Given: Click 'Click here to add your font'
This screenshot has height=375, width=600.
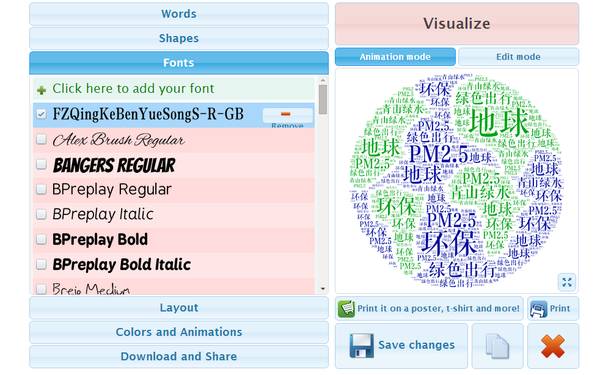Looking at the screenshot, I should point(133,89).
